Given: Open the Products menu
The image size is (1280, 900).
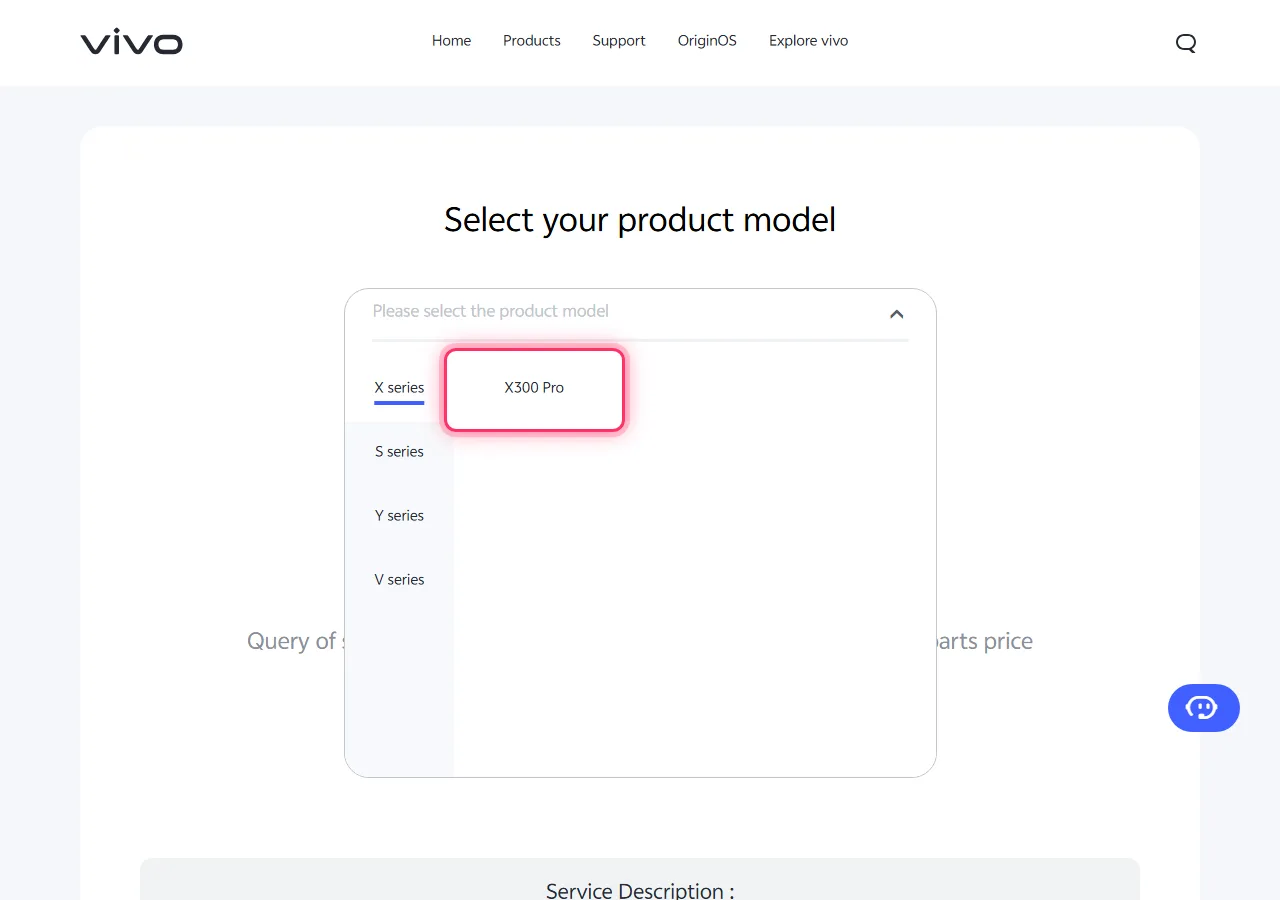Looking at the screenshot, I should pos(532,41).
